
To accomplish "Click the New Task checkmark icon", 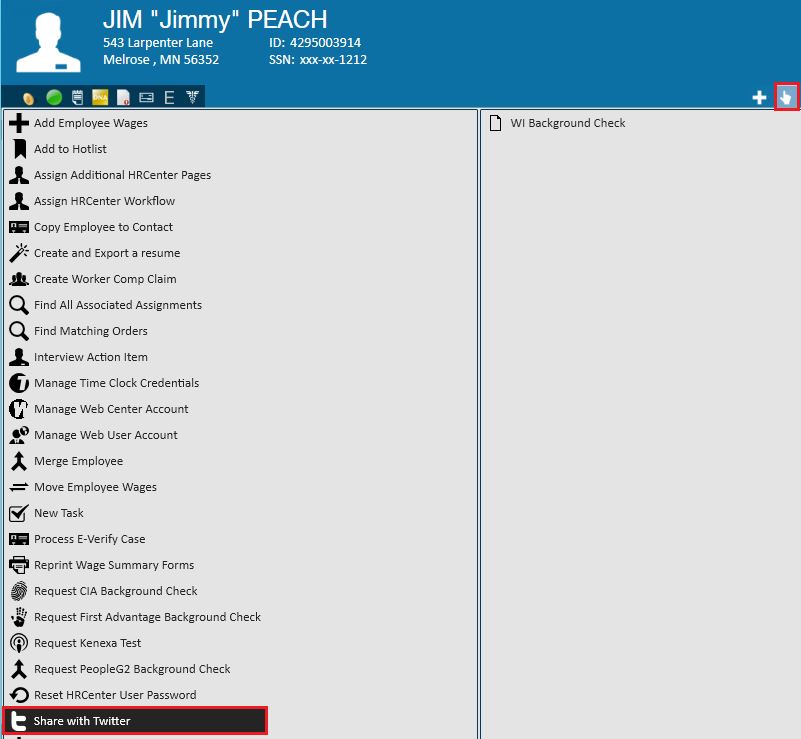I will click(19, 513).
